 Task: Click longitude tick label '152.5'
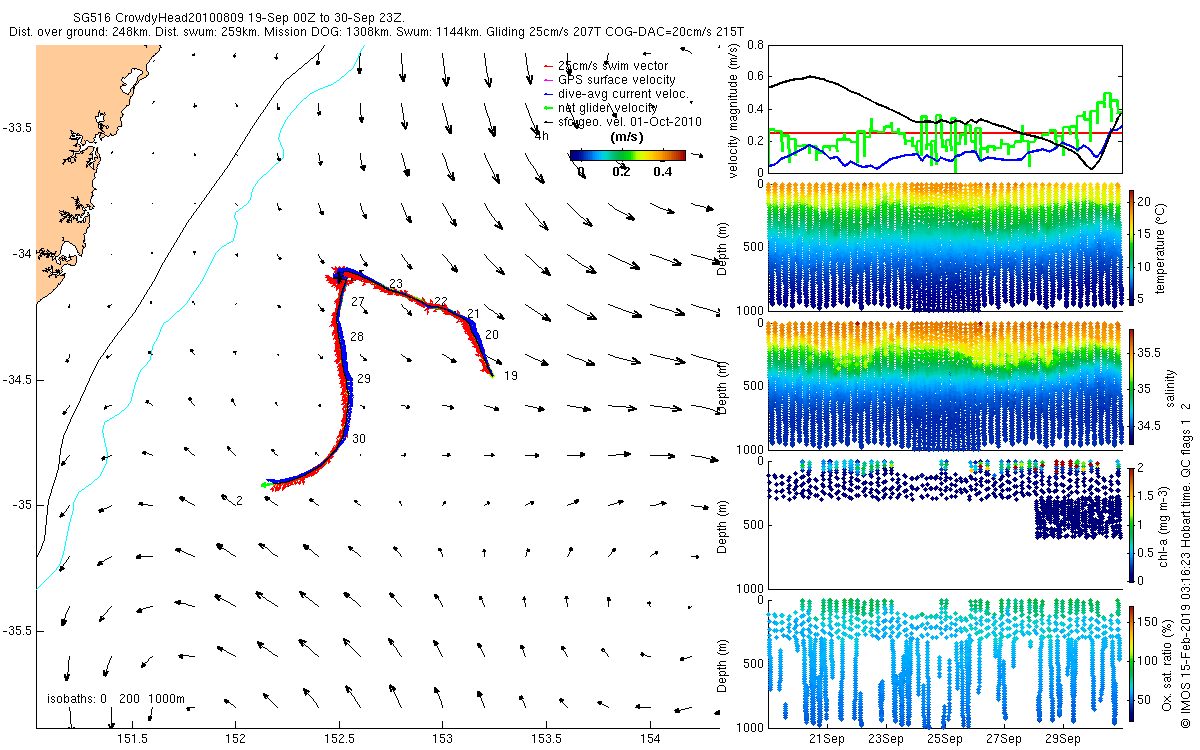(x=339, y=739)
